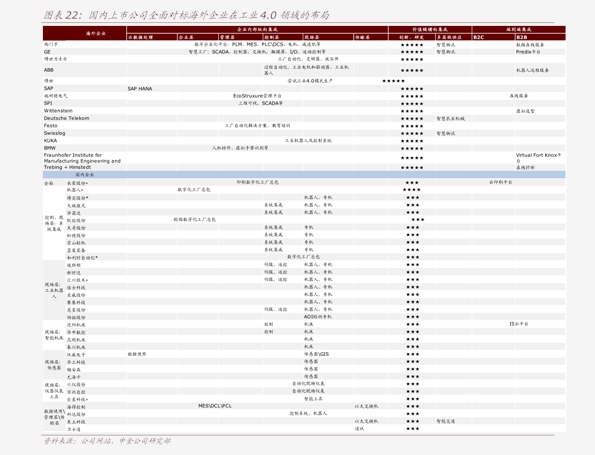Viewport: 595px width, 455px height.
Task: Click the table title 图表 22
Action: (186, 15)
